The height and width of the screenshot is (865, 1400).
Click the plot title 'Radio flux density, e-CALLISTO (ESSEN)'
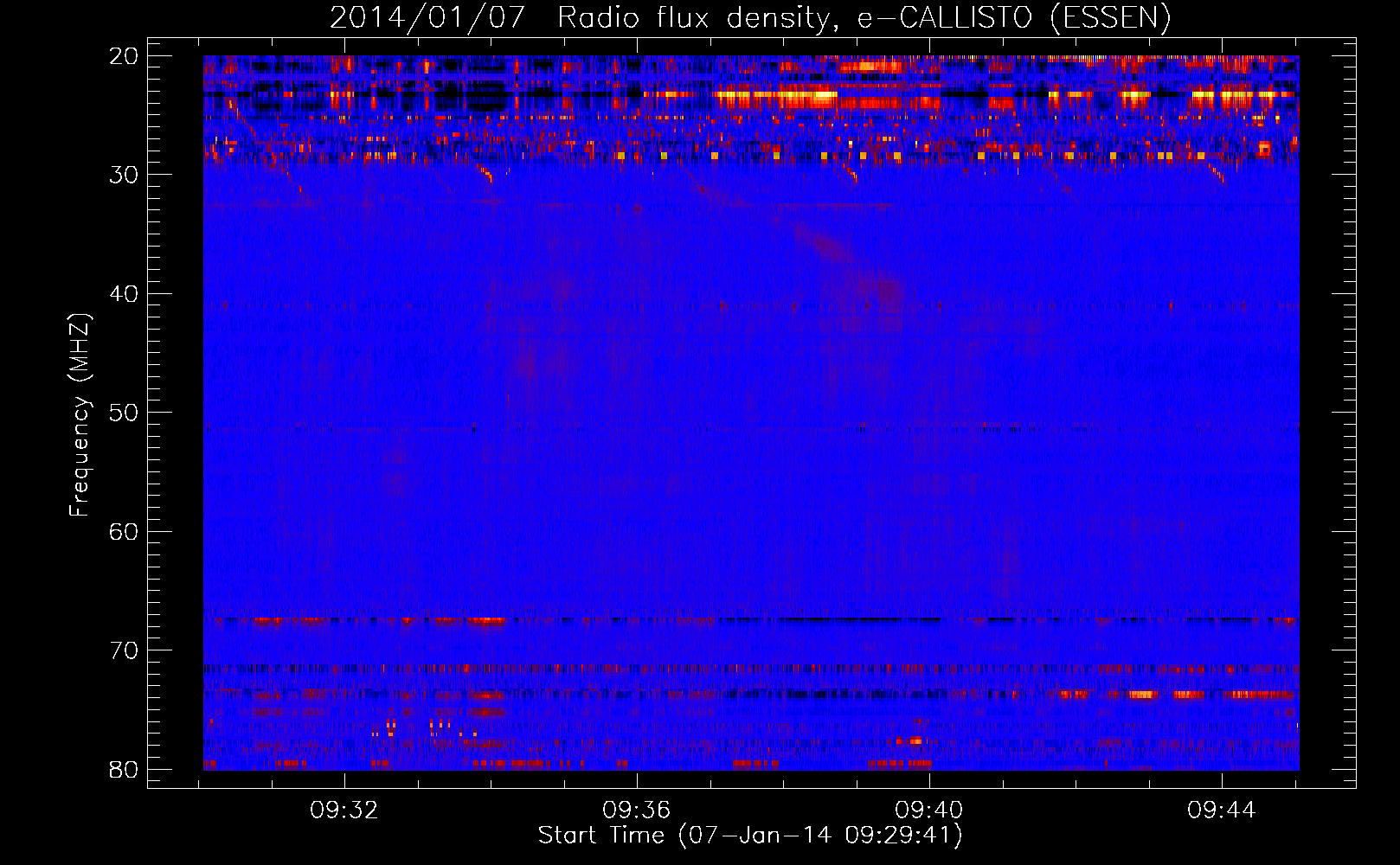(864, 17)
